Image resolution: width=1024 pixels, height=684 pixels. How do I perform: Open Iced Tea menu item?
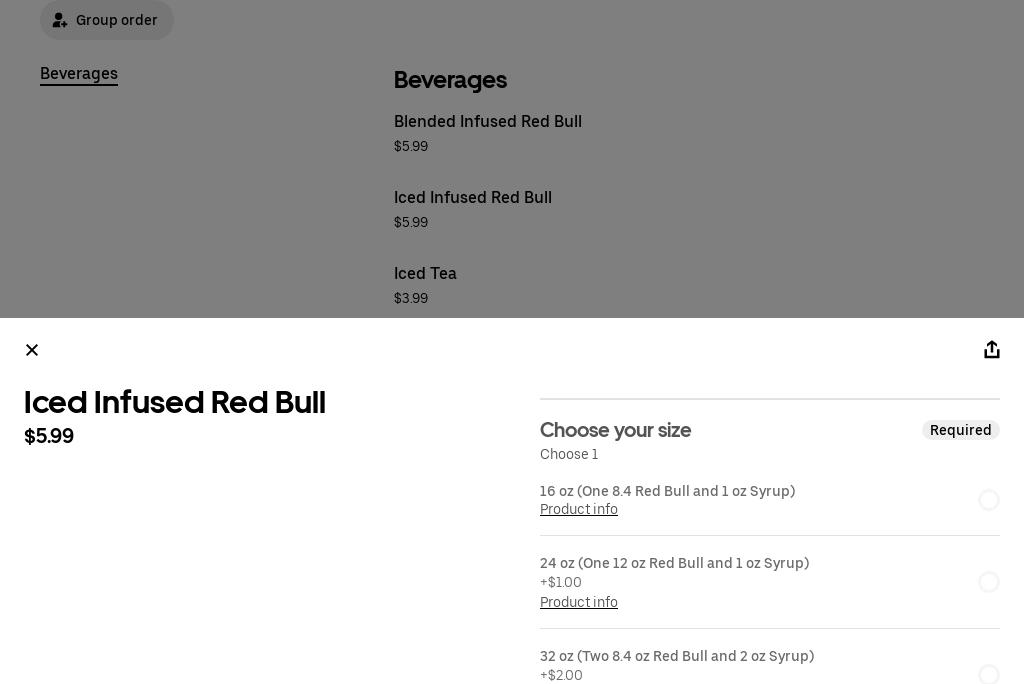[425, 274]
